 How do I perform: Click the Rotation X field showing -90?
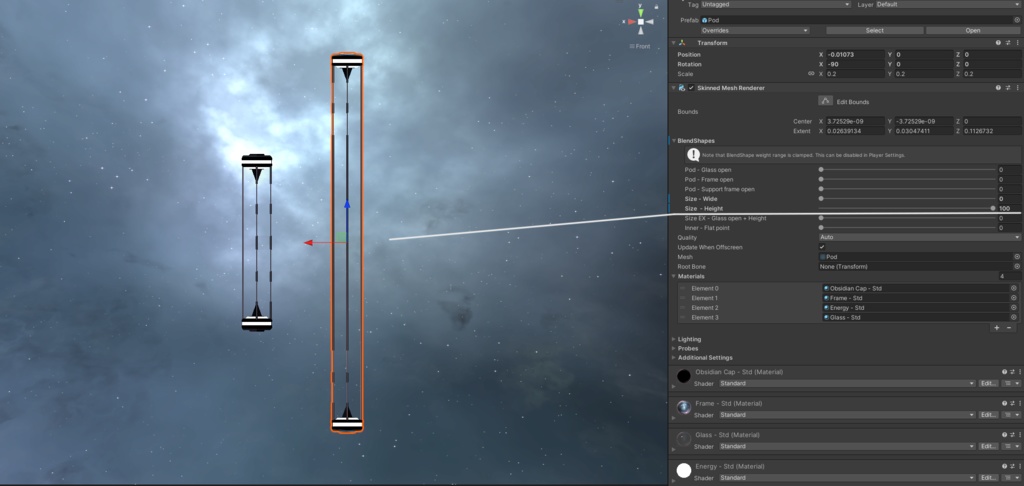pyautogui.click(x=855, y=64)
